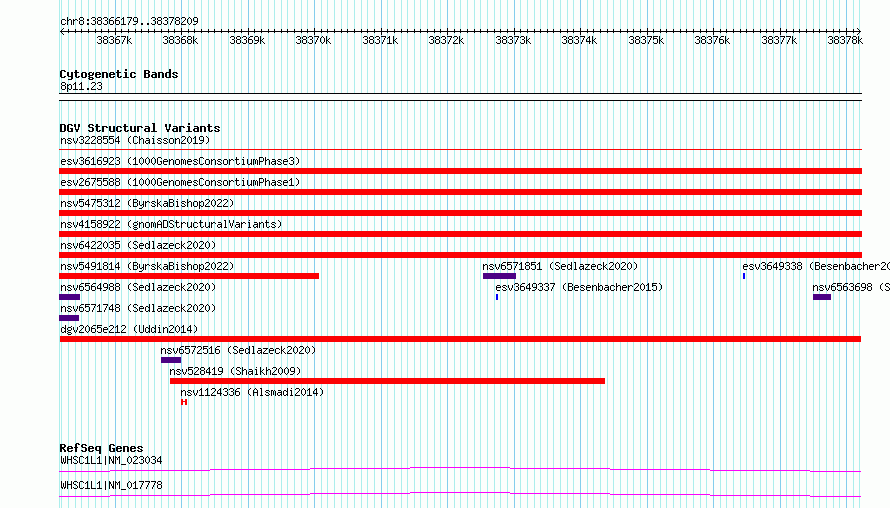The width and height of the screenshot is (890, 508).
Task: Open the esv2675588 (1000GenomesConsortiumPhase1) label
Action: point(180,182)
